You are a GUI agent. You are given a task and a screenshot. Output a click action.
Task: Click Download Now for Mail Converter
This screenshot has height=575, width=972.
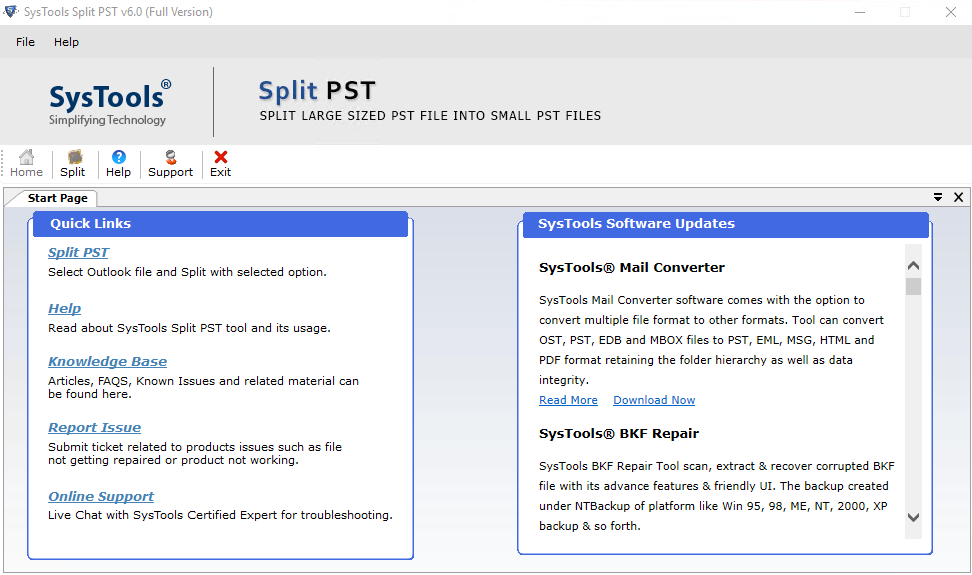coord(654,400)
